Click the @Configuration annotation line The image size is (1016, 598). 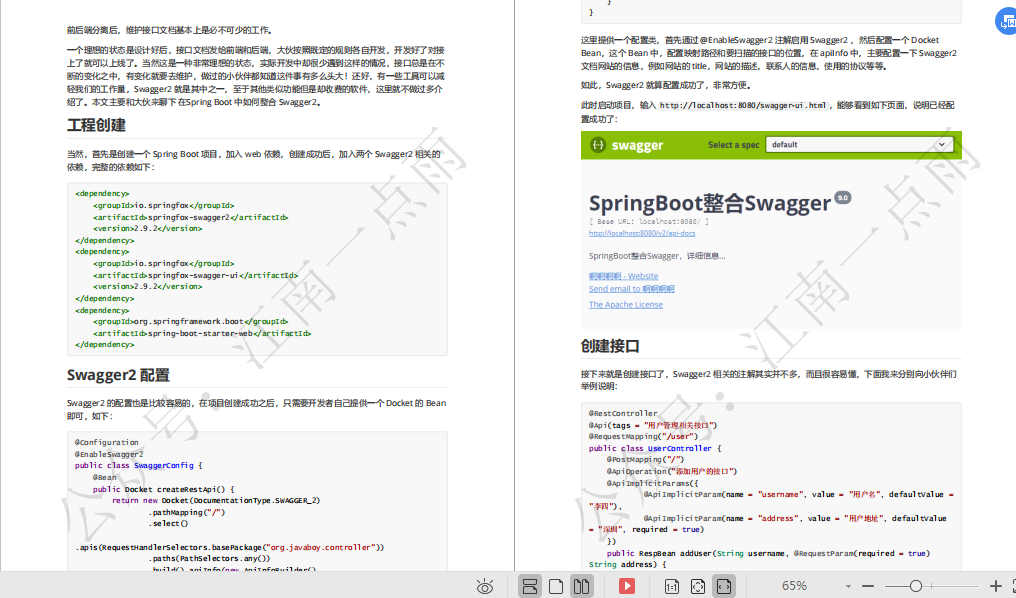point(106,443)
